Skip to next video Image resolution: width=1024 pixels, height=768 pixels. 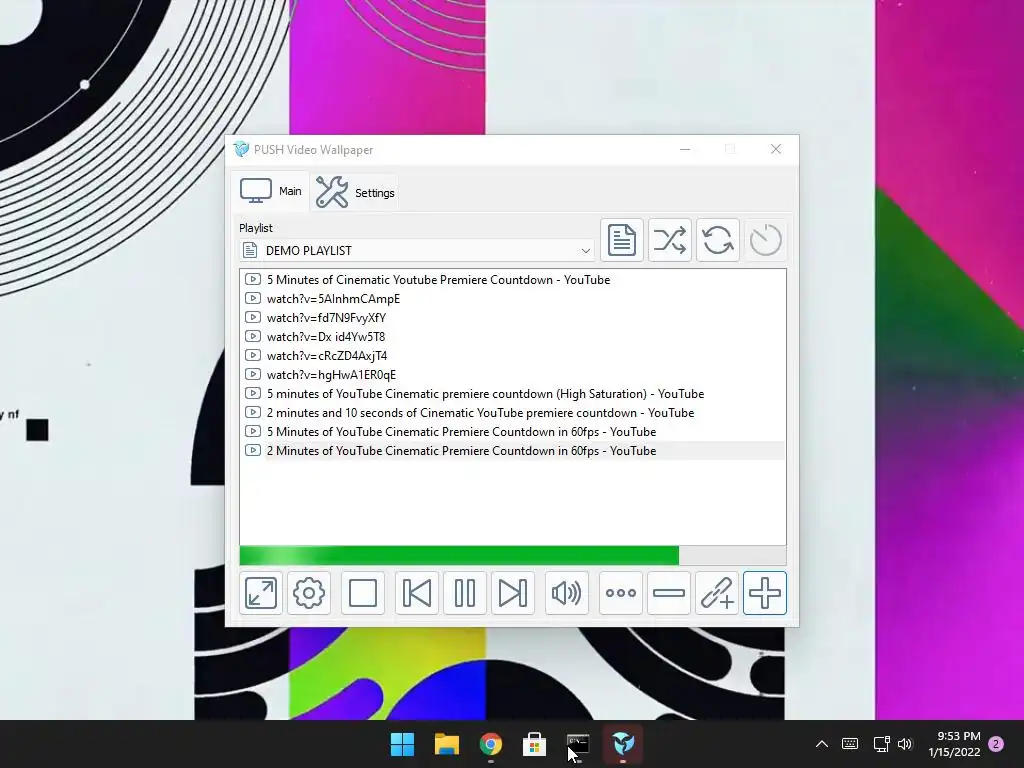513,593
